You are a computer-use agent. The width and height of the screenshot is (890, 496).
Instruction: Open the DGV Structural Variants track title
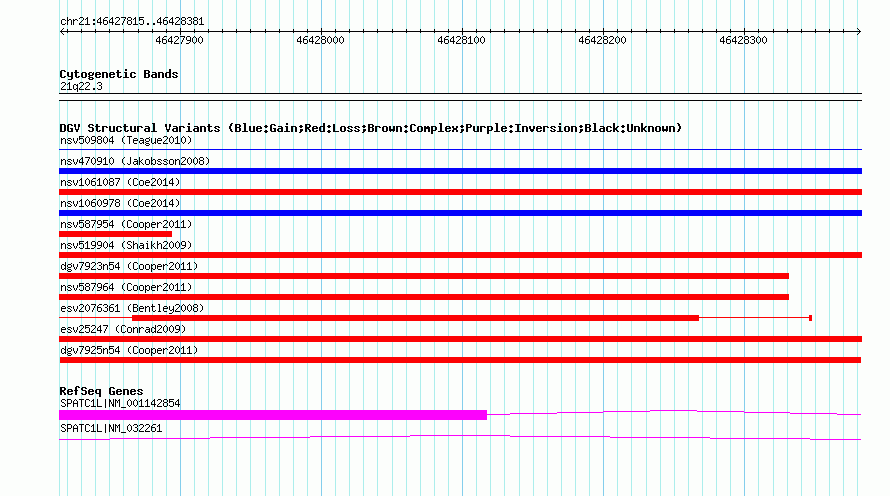coord(370,128)
